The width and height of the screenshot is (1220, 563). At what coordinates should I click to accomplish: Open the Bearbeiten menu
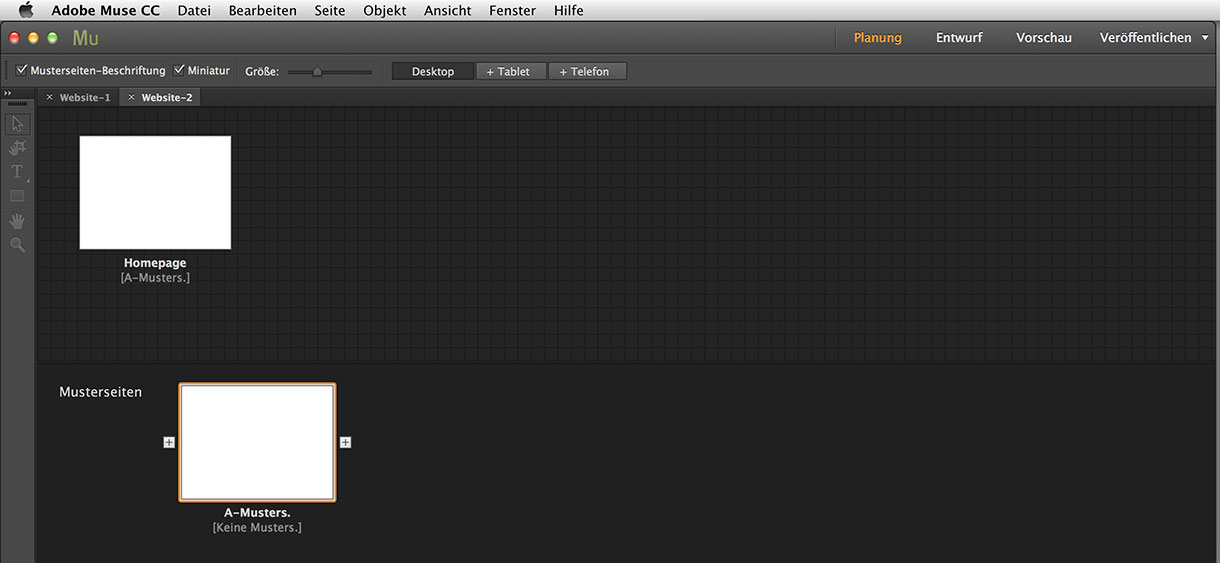point(263,10)
